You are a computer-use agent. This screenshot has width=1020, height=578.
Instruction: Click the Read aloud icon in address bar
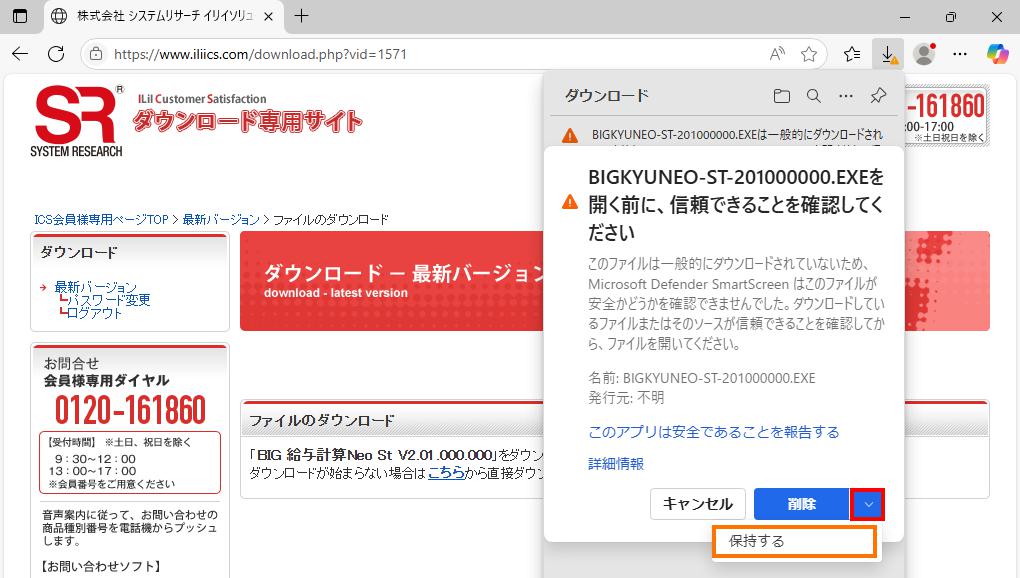pyautogui.click(x=777, y=54)
